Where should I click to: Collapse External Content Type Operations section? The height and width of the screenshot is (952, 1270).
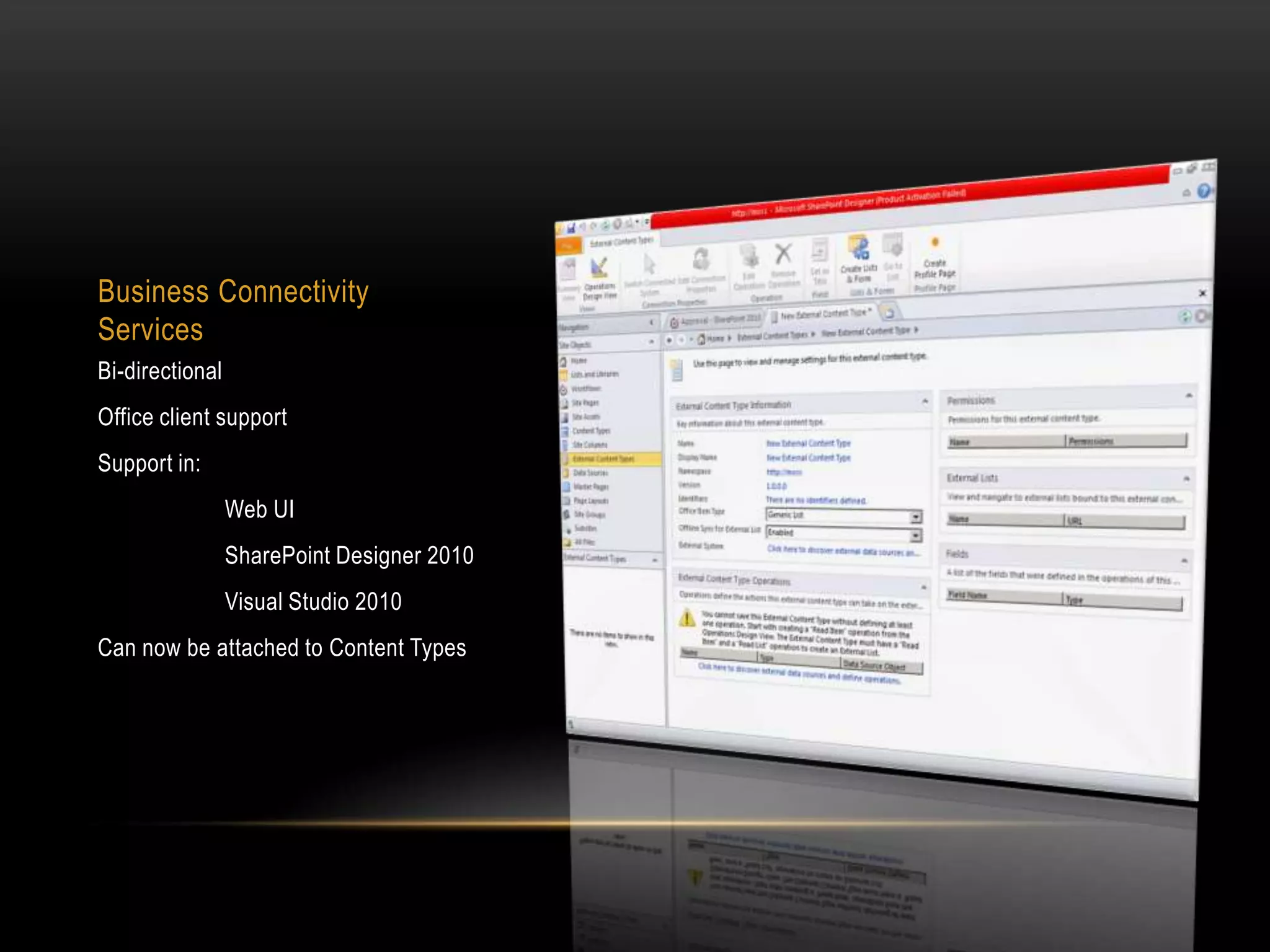pos(923,587)
